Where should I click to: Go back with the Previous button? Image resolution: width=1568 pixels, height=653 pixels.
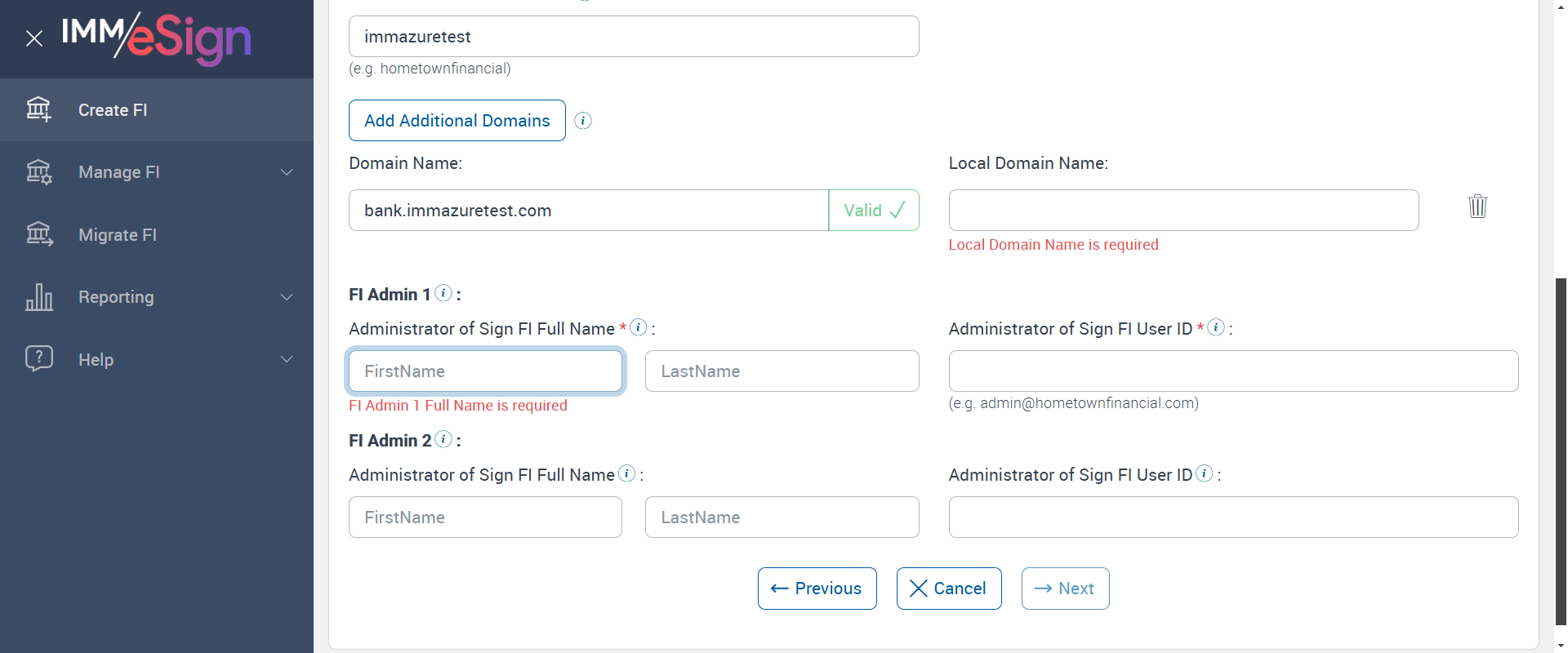[817, 589]
